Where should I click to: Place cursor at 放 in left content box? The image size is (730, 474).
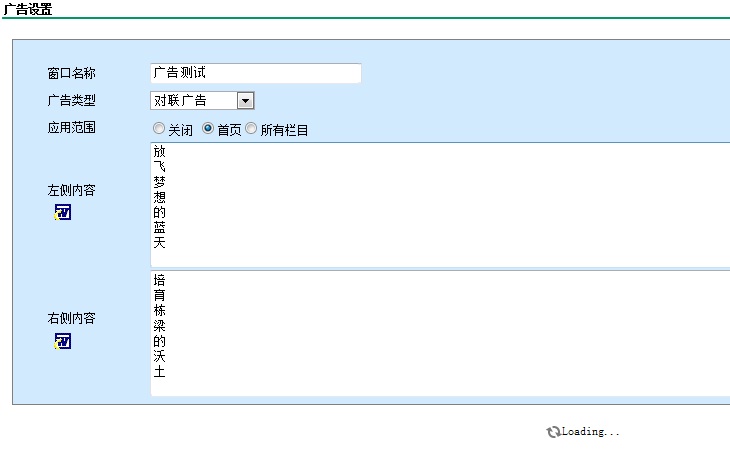coord(160,152)
